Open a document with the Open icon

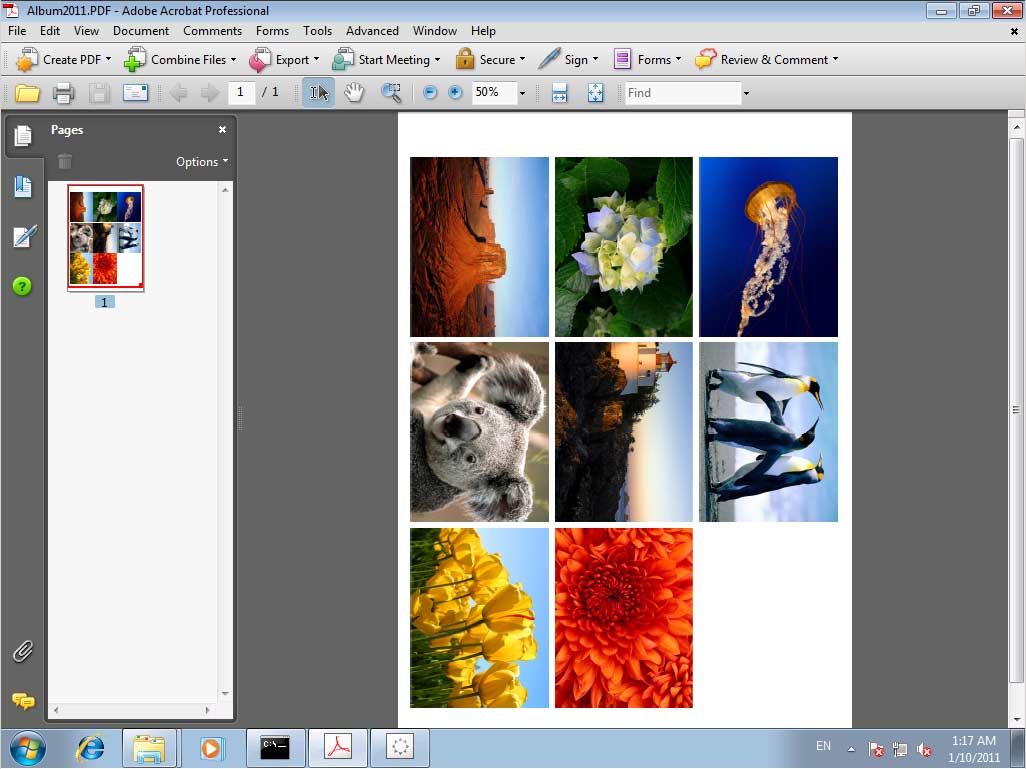(27, 93)
